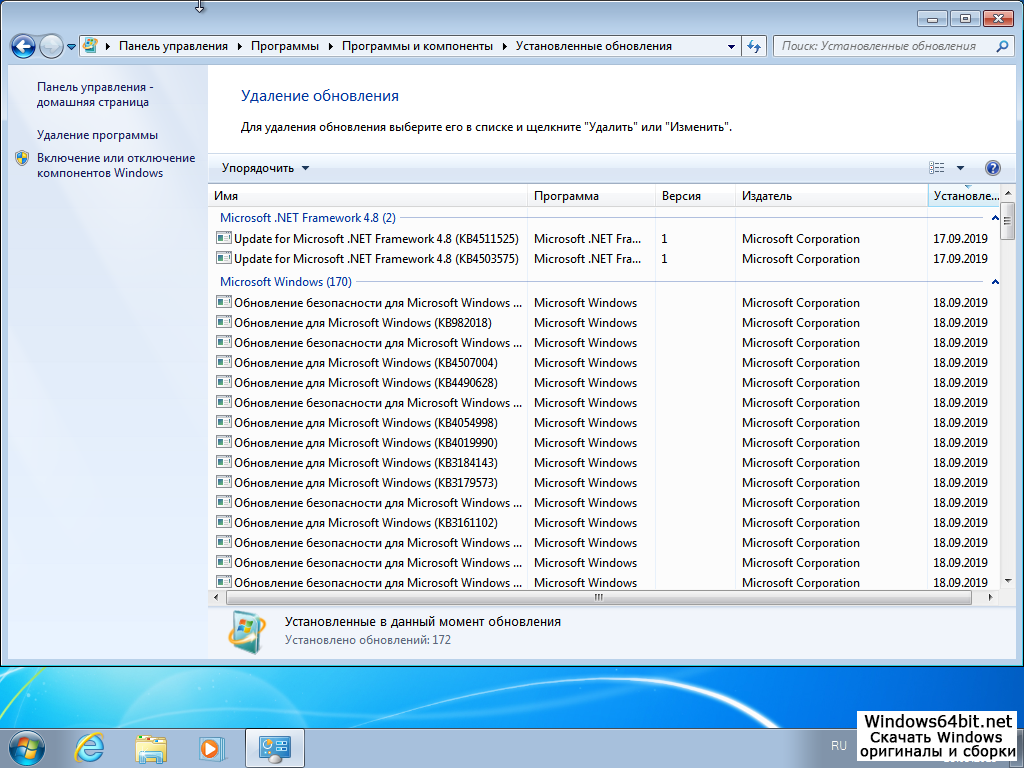This screenshot has width=1024, height=768.
Task: Open the help question mark icon
Action: pyautogui.click(x=992, y=168)
